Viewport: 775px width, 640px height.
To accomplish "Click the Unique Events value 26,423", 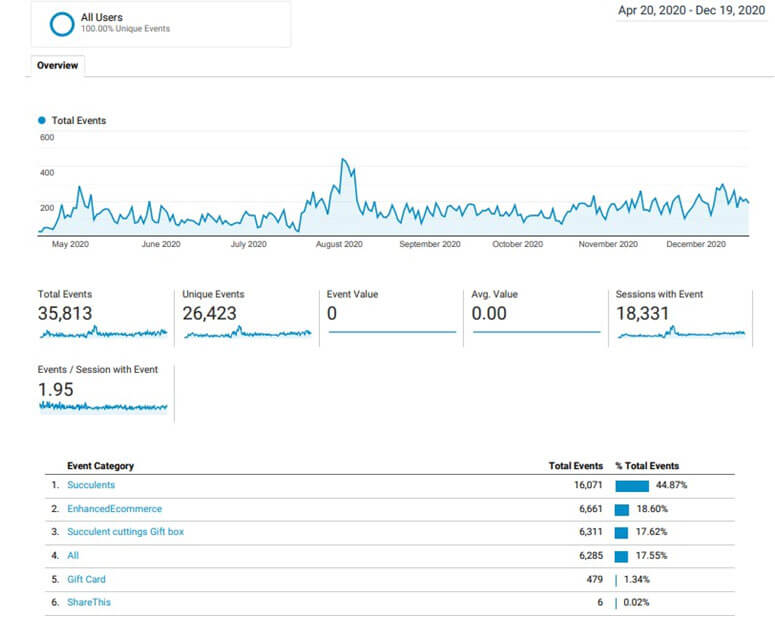I will coord(210,313).
